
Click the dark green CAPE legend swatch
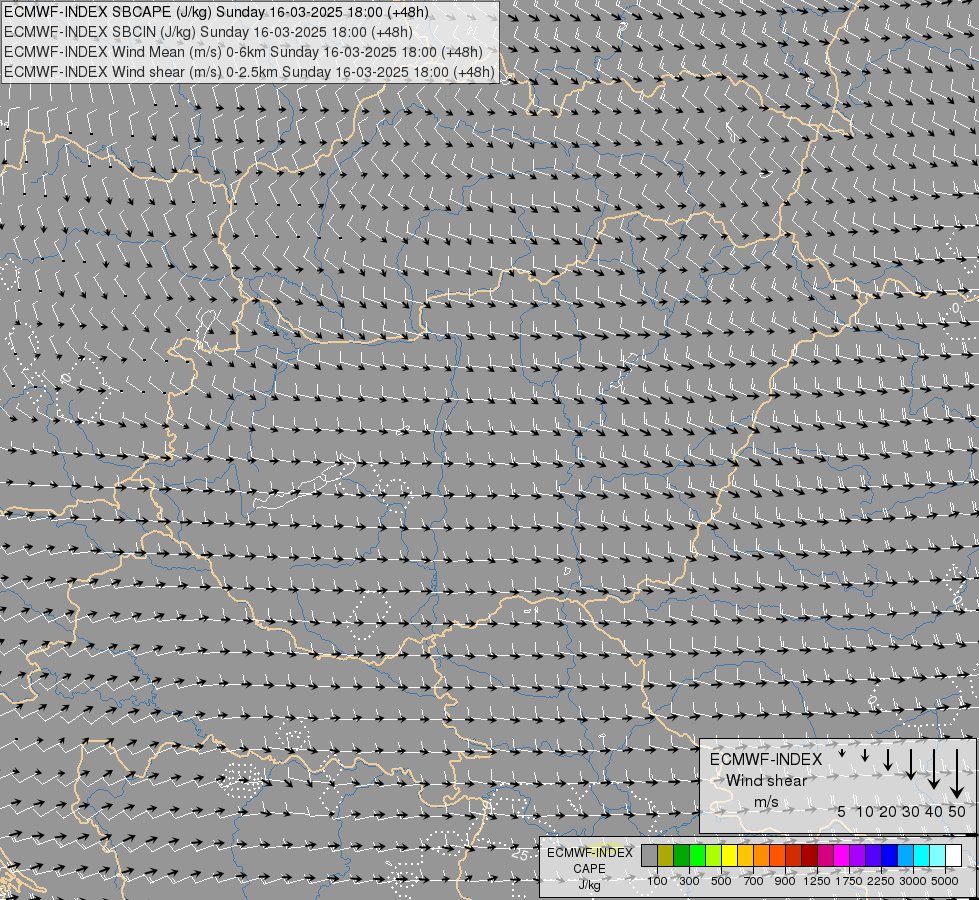(x=681, y=855)
